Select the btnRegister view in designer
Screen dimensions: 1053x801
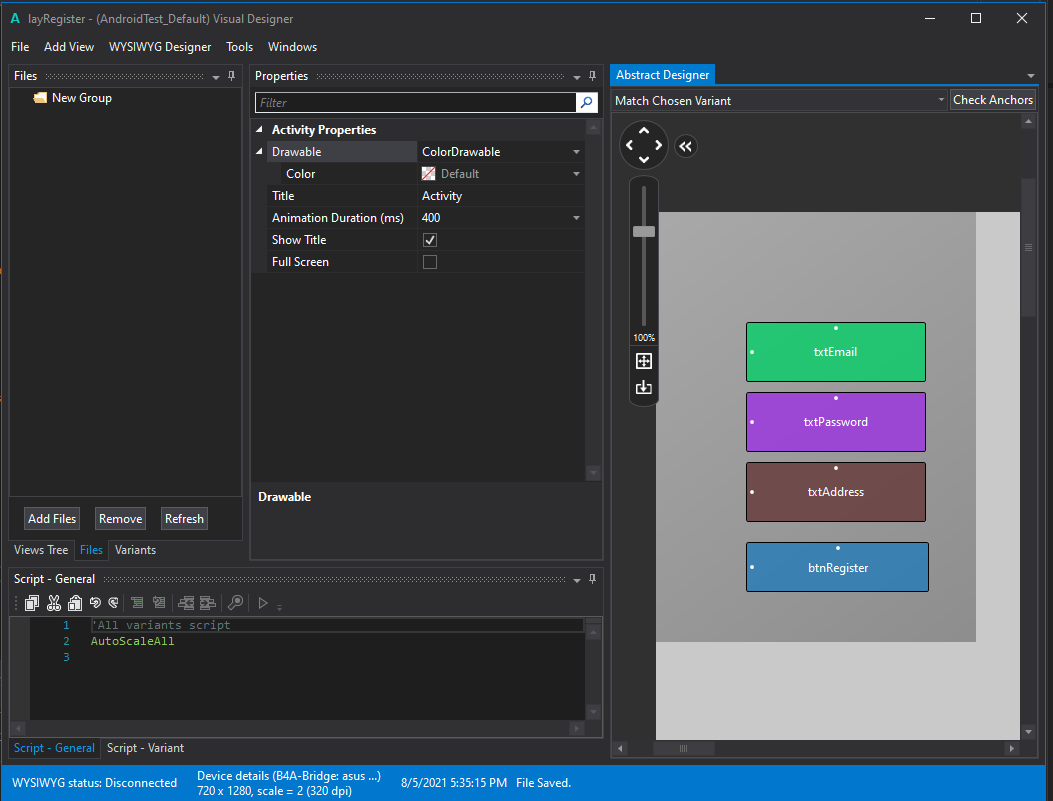point(837,568)
